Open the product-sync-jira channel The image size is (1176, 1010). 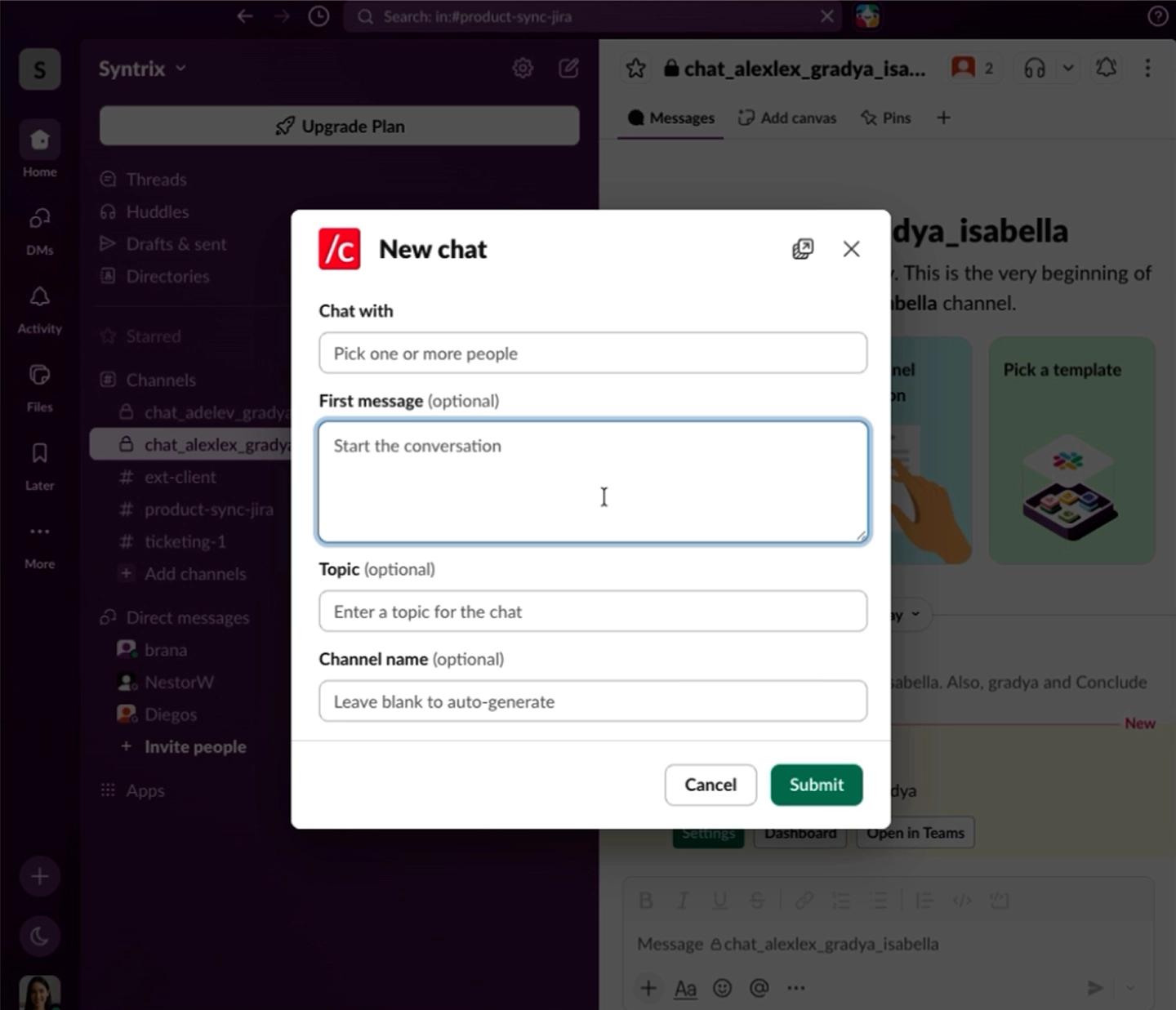pos(208,509)
